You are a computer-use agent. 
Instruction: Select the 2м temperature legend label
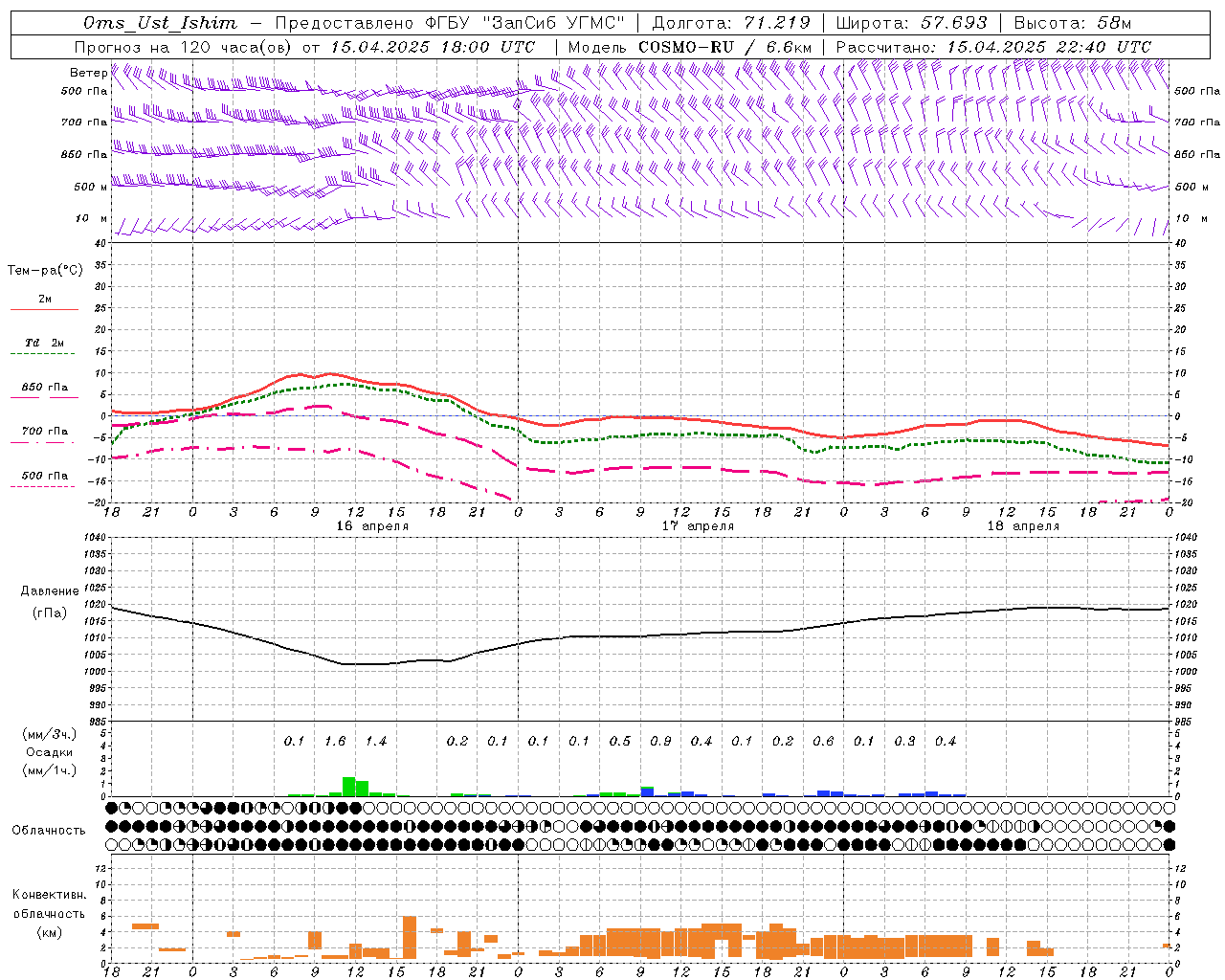(x=45, y=300)
